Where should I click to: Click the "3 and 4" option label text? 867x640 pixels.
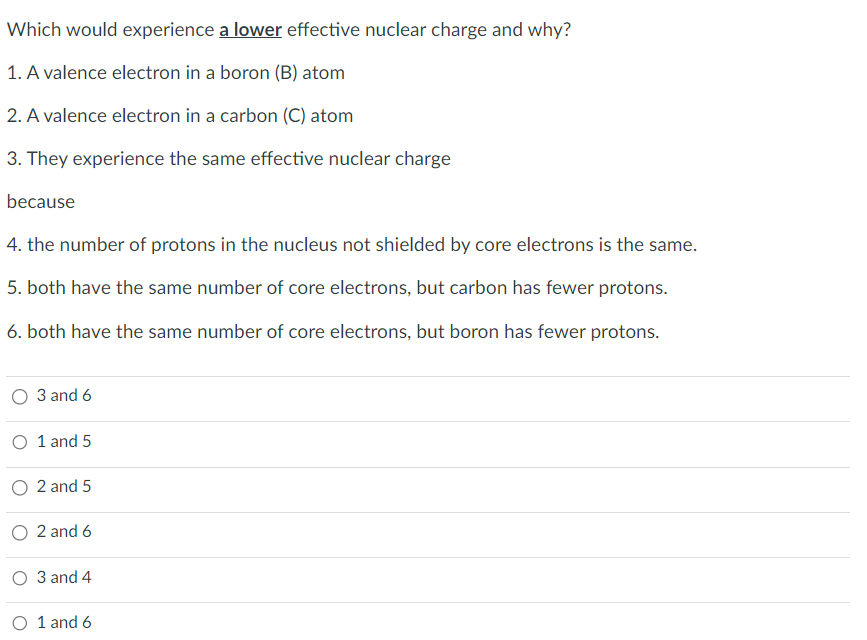coord(63,577)
